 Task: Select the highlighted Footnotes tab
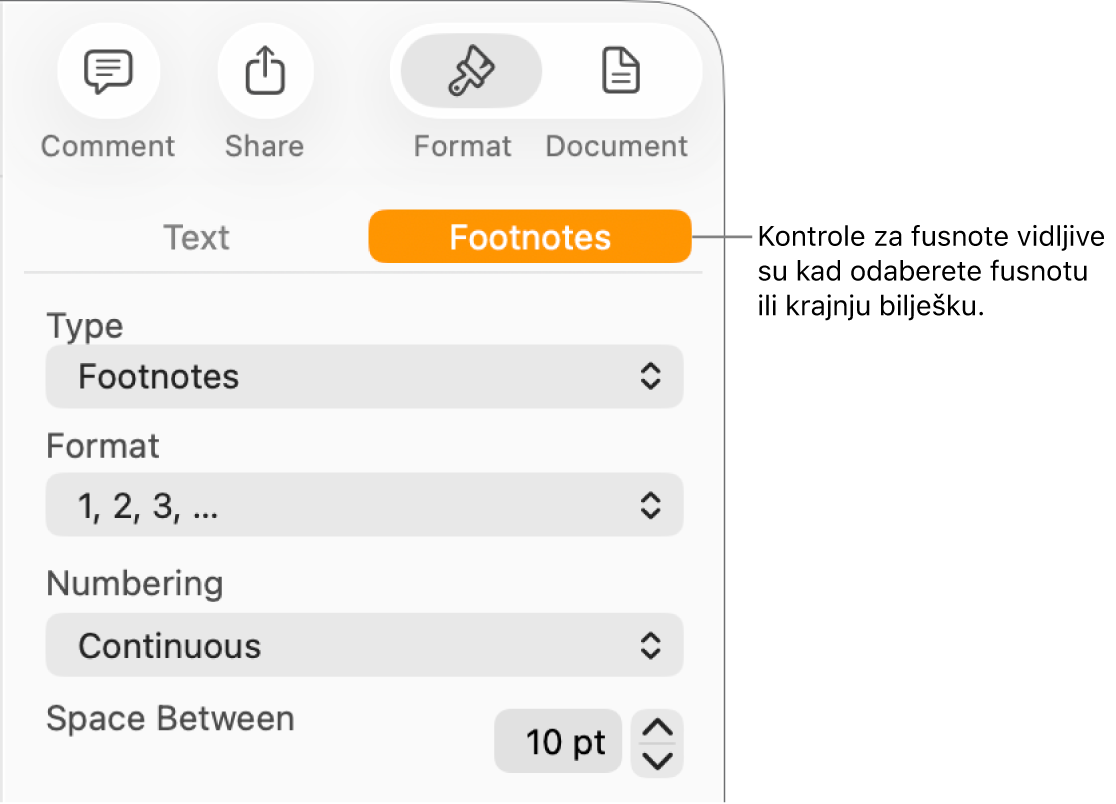(530, 237)
